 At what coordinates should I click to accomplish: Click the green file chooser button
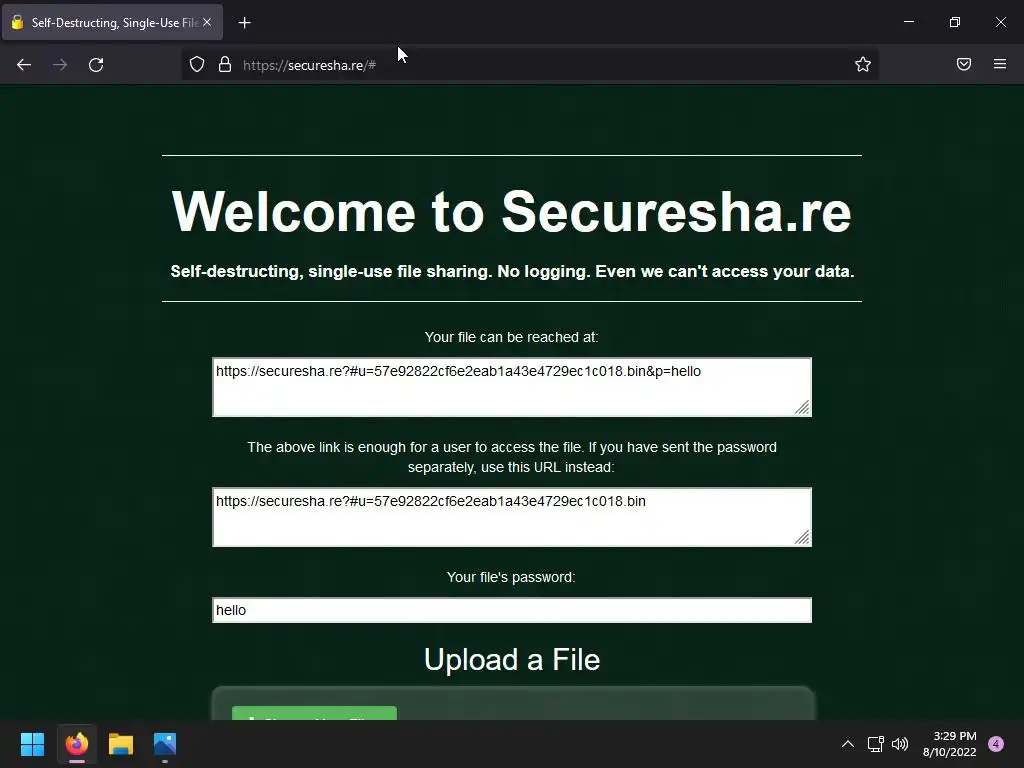click(x=314, y=713)
